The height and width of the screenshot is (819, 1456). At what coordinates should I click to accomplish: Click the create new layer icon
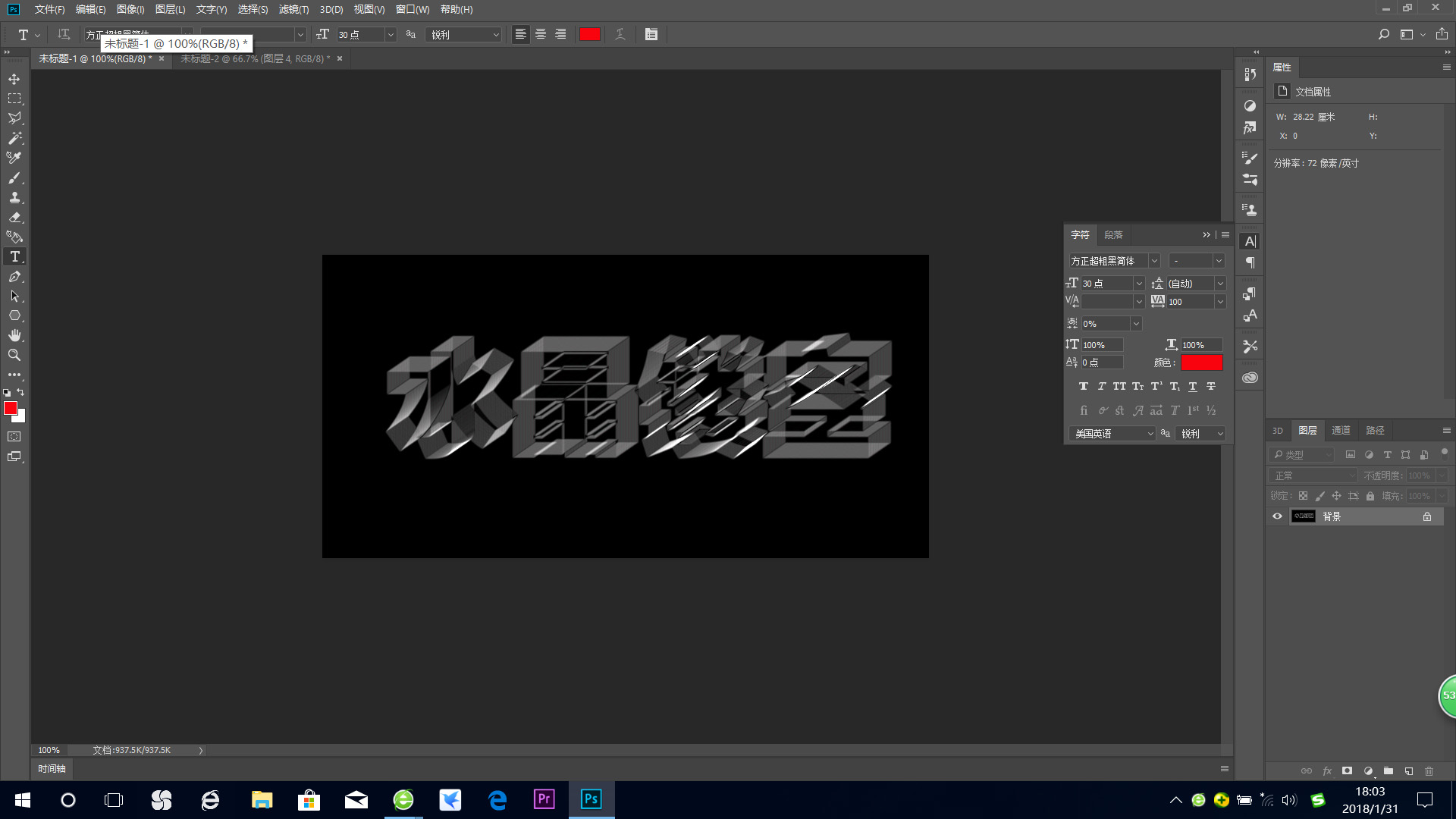pos(1408,771)
